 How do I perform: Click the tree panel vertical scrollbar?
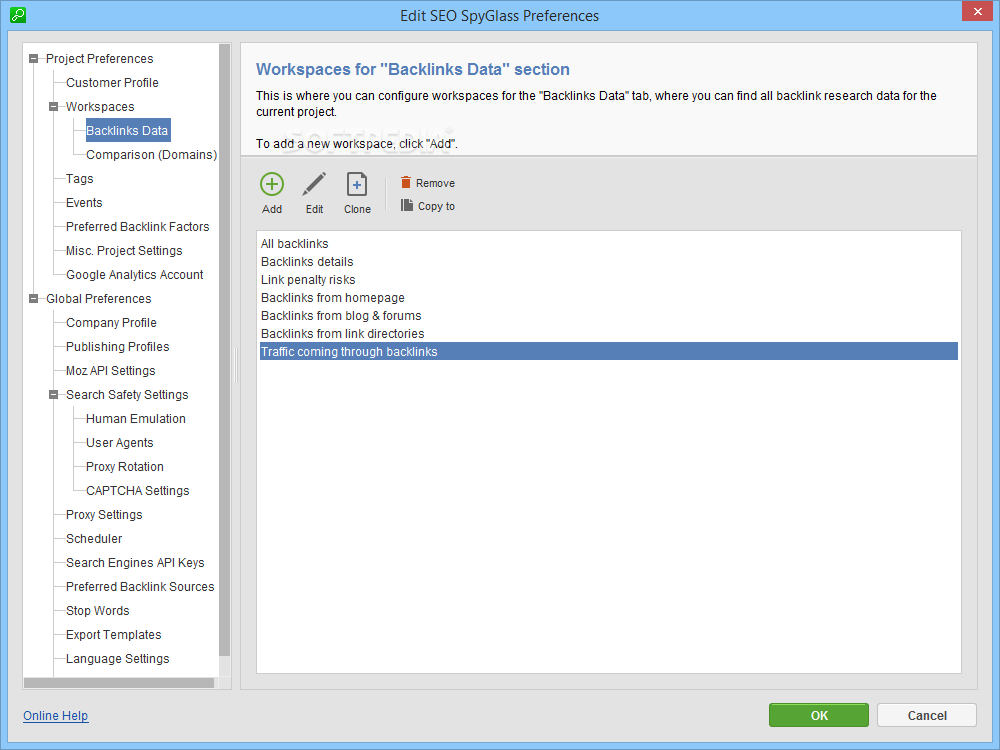pos(224,349)
